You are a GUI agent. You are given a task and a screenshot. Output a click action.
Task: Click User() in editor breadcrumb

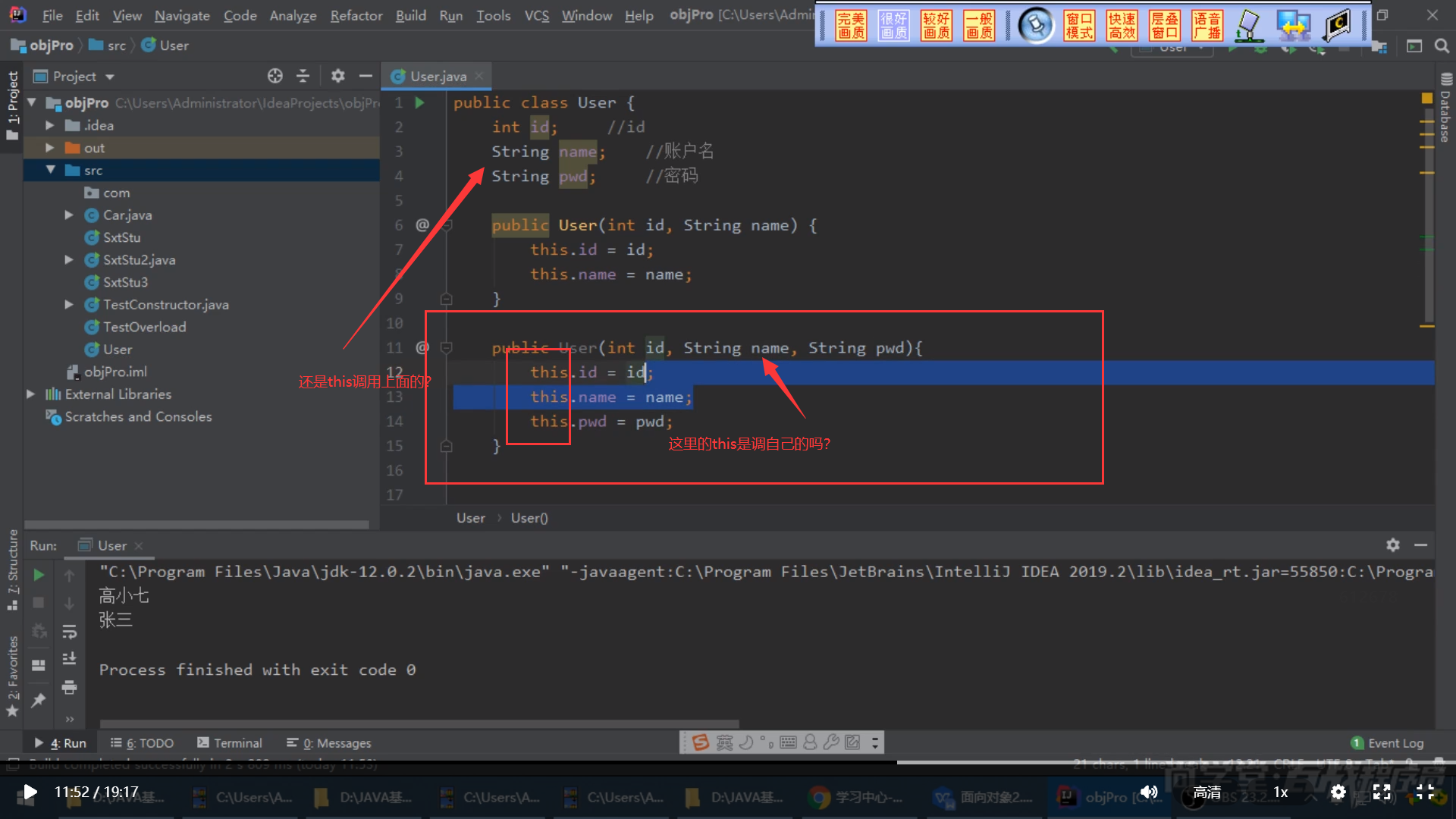point(529,518)
